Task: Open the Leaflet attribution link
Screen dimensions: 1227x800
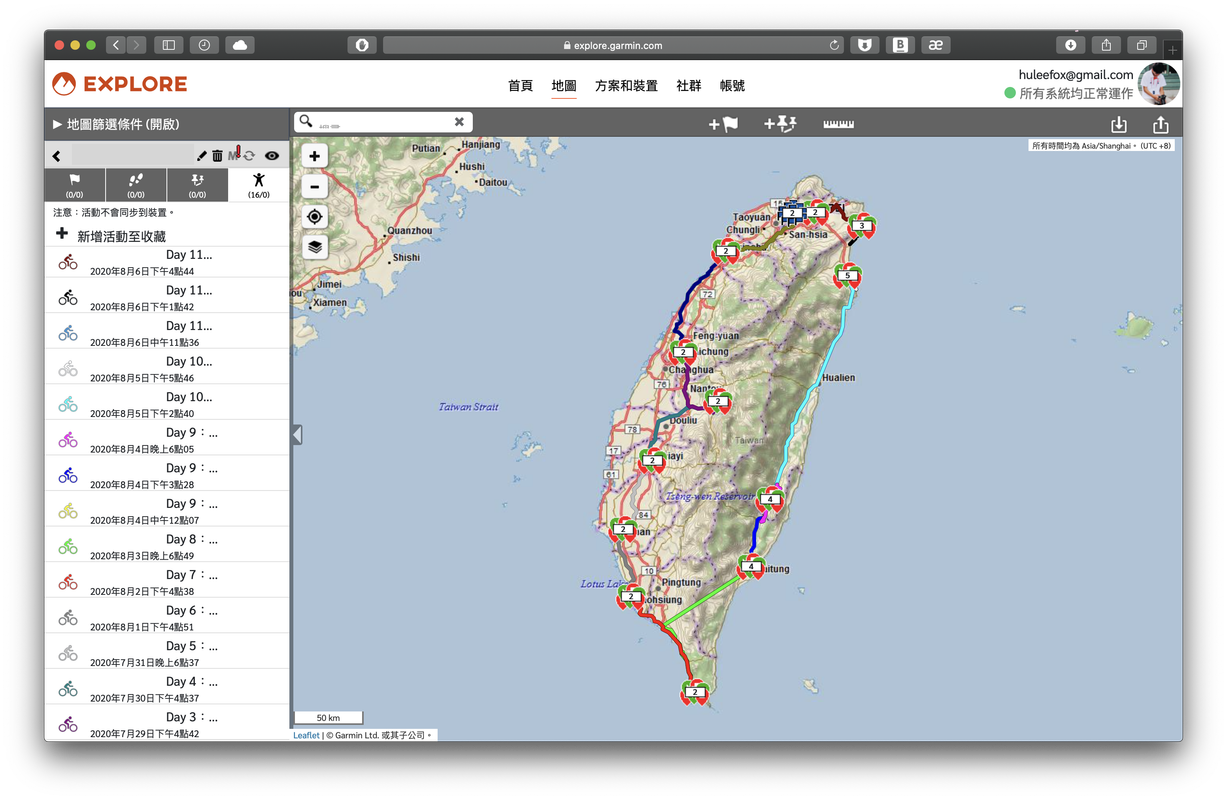Action: [306, 735]
